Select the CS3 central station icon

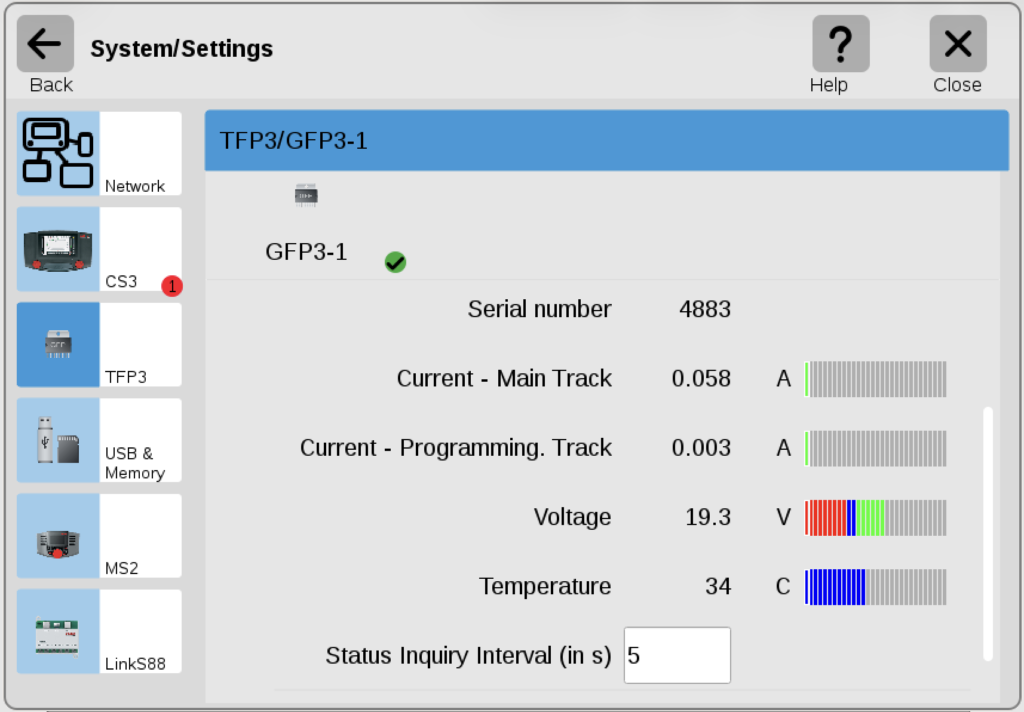pyautogui.click(x=58, y=249)
